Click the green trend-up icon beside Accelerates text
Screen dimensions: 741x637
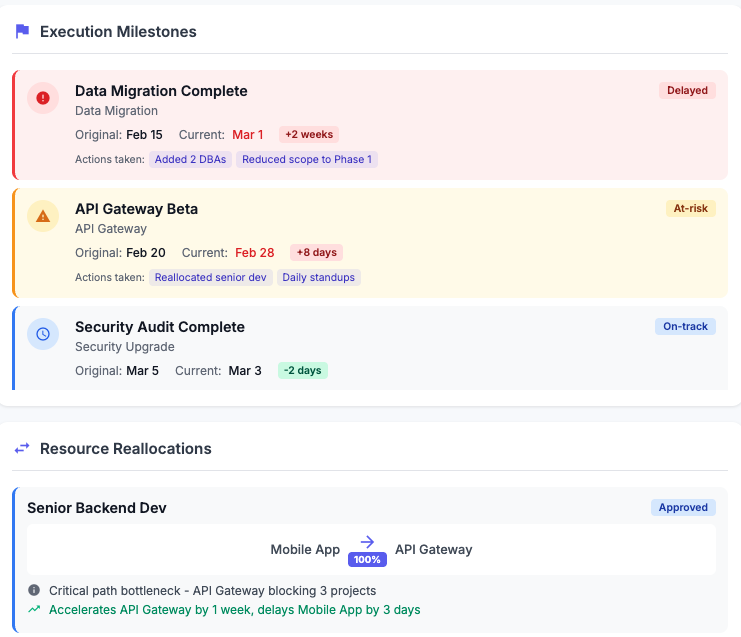point(34,609)
